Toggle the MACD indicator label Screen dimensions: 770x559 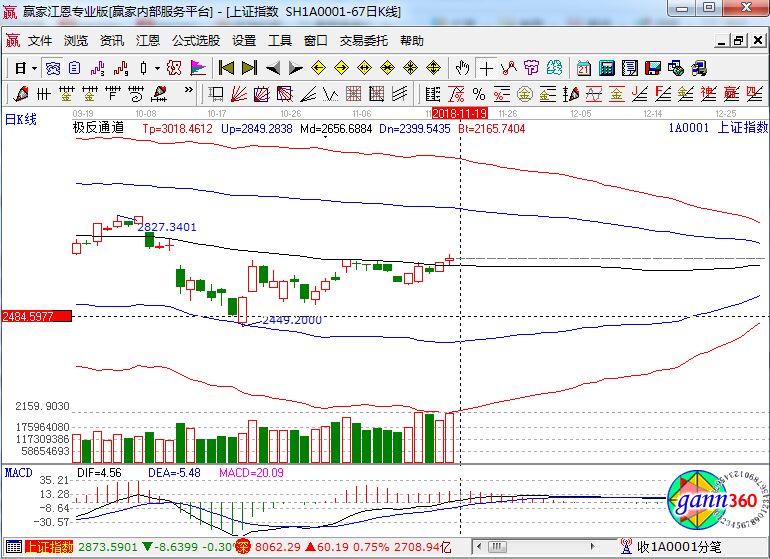click(x=18, y=471)
